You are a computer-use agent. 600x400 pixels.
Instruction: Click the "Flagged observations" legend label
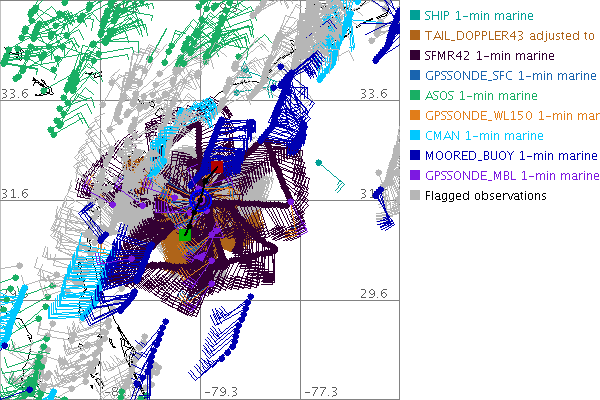[485, 195]
